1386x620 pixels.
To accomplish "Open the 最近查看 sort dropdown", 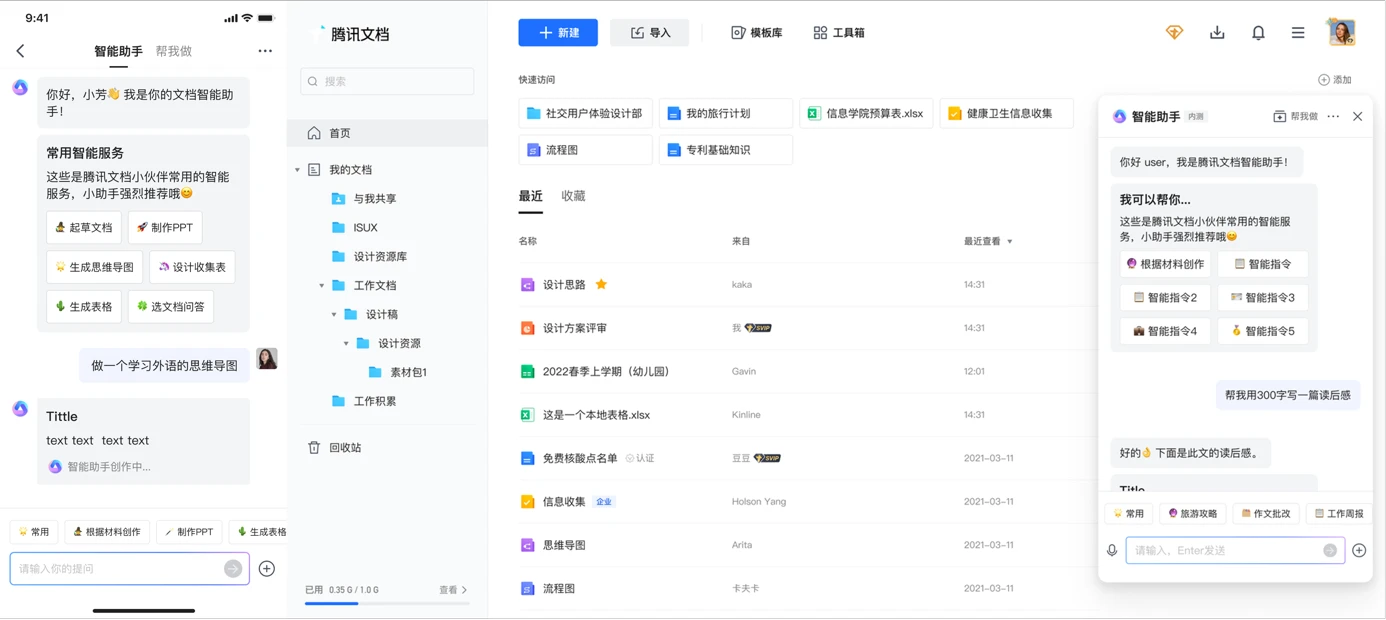I will click(990, 240).
